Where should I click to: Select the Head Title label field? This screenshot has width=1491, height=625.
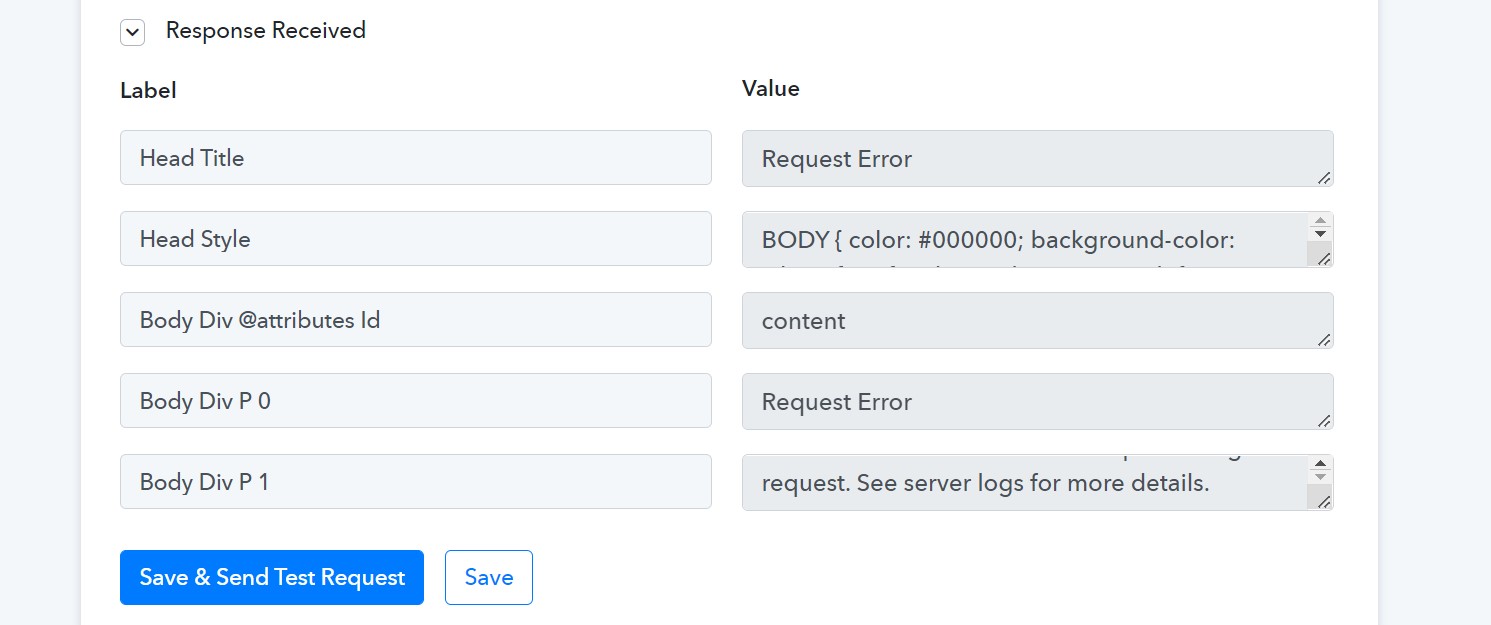pos(416,157)
